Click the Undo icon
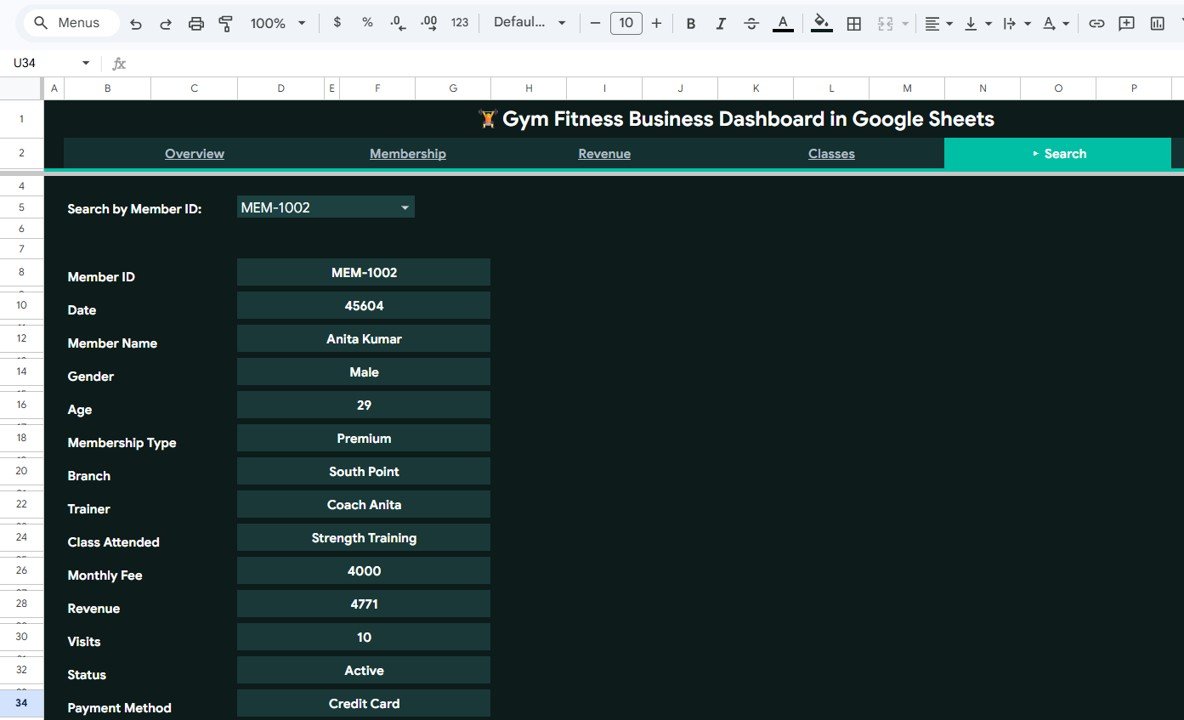1184x720 pixels. point(136,22)
